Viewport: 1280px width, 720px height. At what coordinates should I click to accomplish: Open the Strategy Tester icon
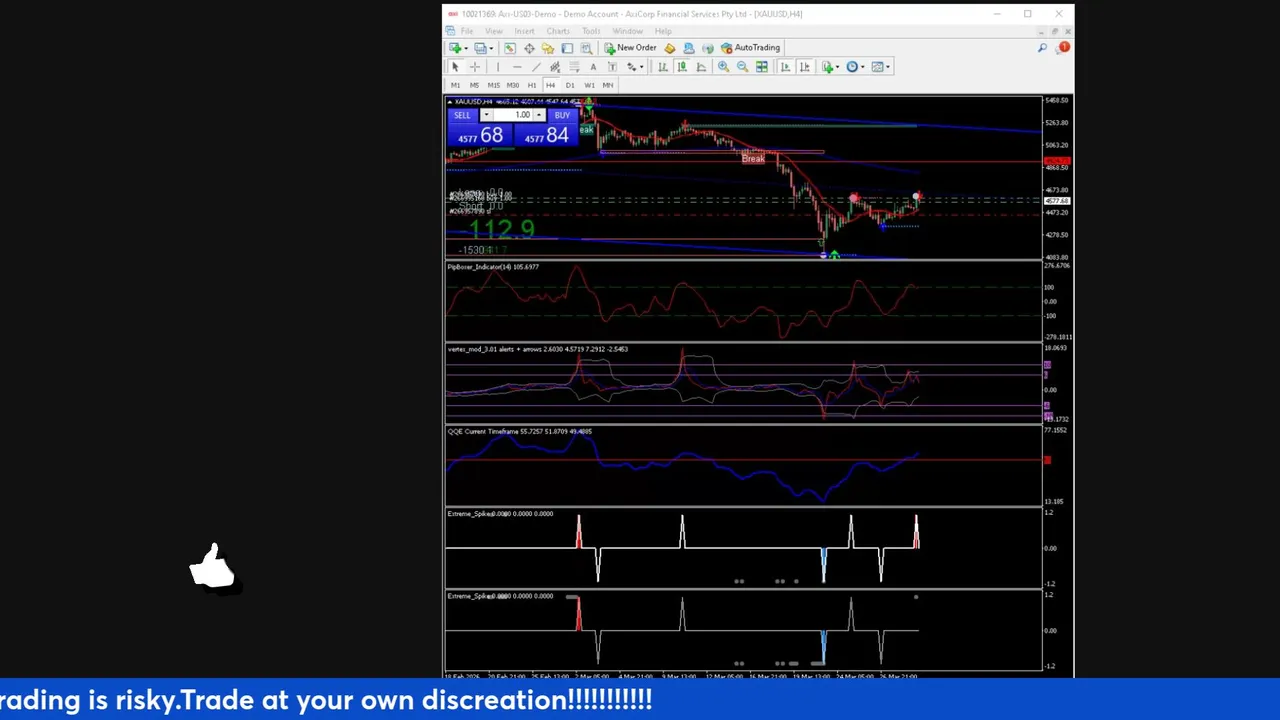coord(586,48)
